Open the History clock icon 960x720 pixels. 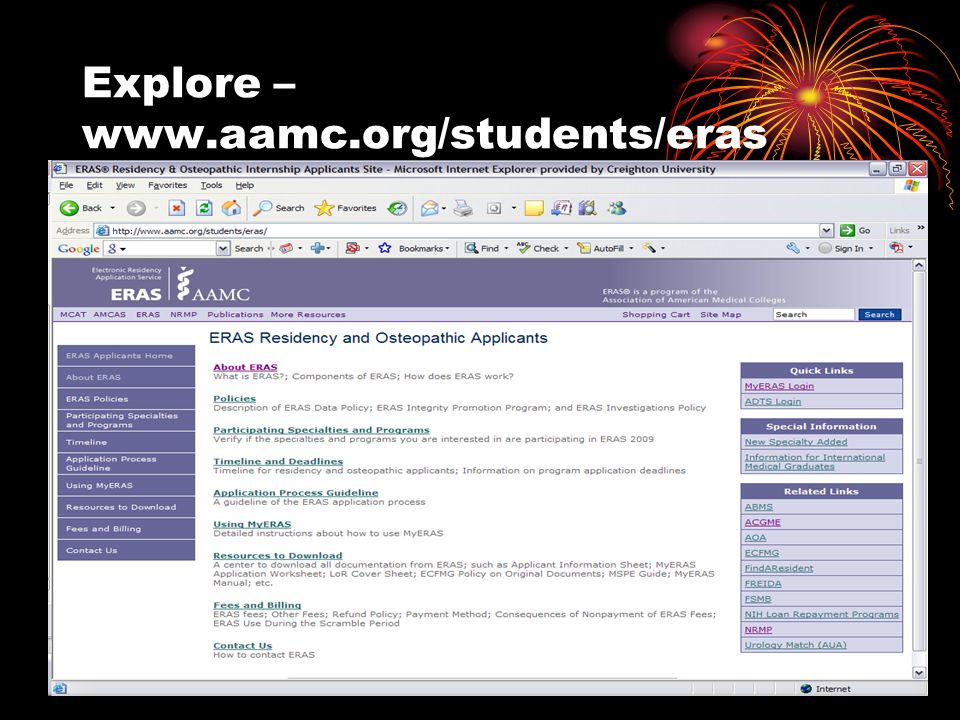pos(397,209)
